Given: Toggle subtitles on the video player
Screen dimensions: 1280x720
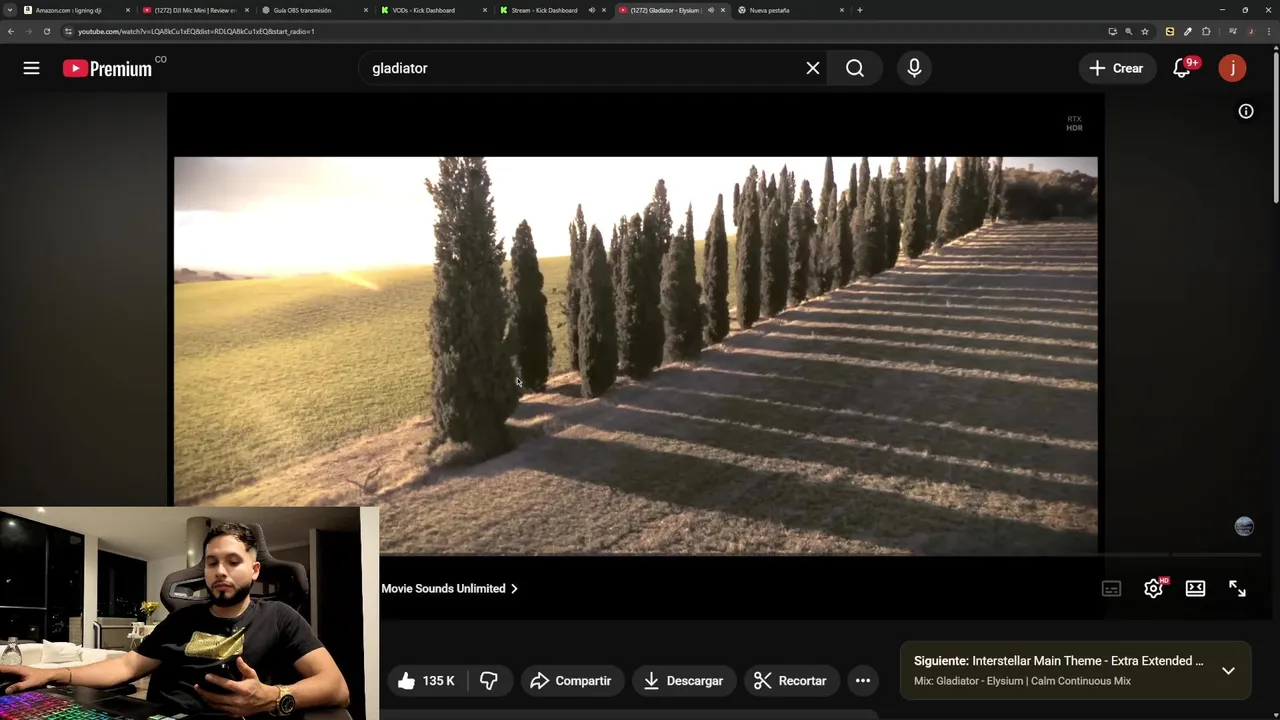Looking at the screenshot, I should [1111, 589].
